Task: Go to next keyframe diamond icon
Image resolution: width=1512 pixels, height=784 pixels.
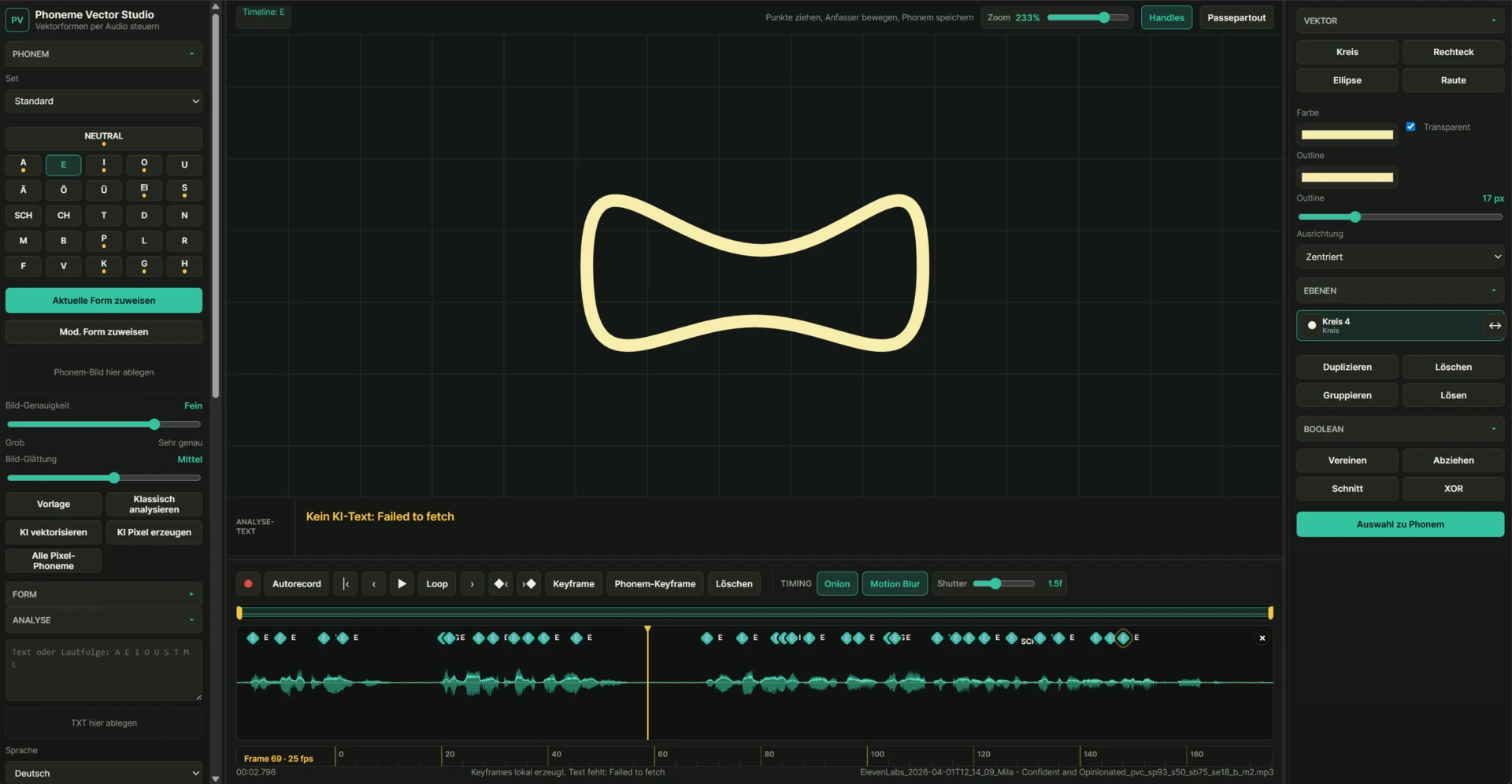Action: (x=529, y=584)
